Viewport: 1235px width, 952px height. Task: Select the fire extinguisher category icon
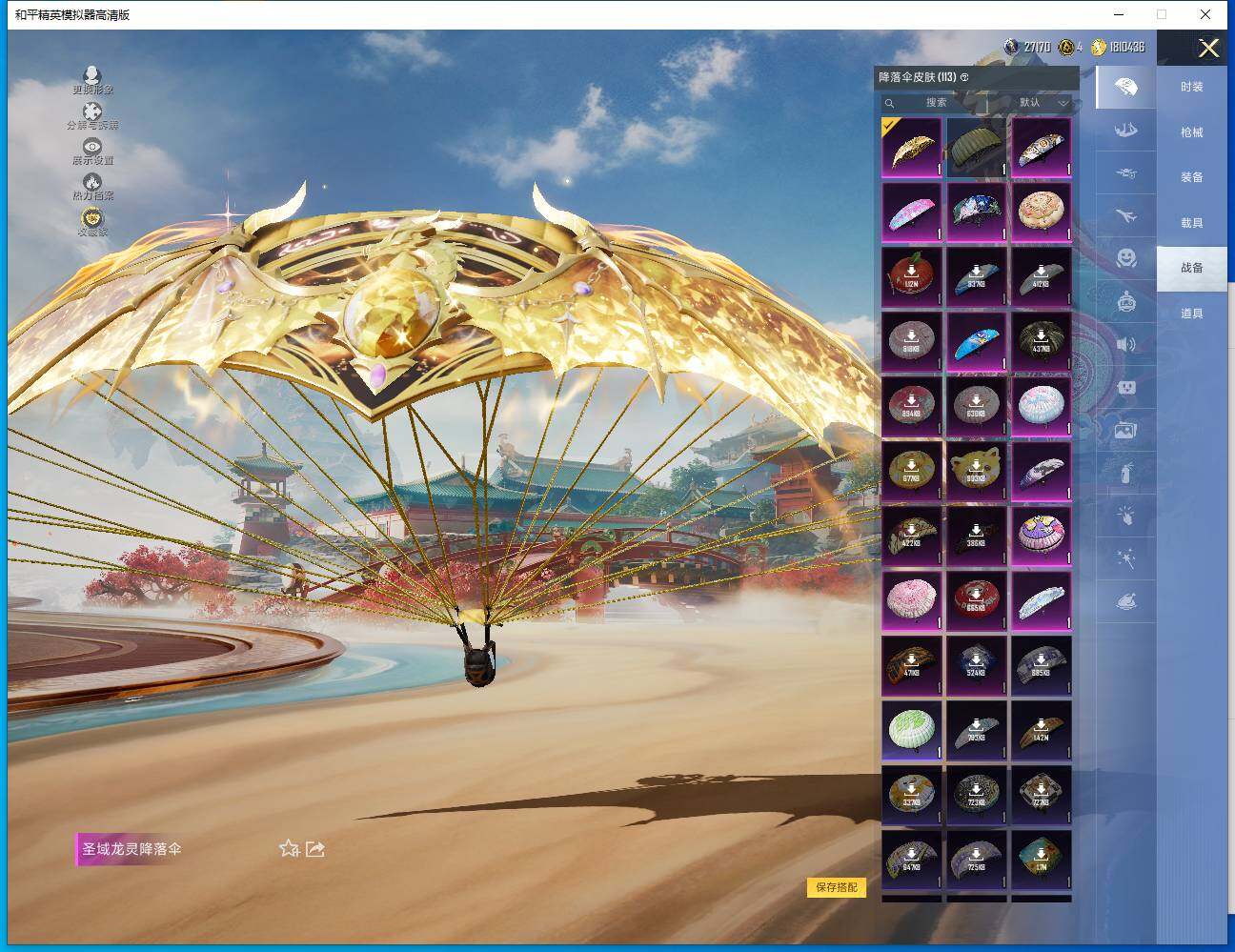pos(1125,473)
